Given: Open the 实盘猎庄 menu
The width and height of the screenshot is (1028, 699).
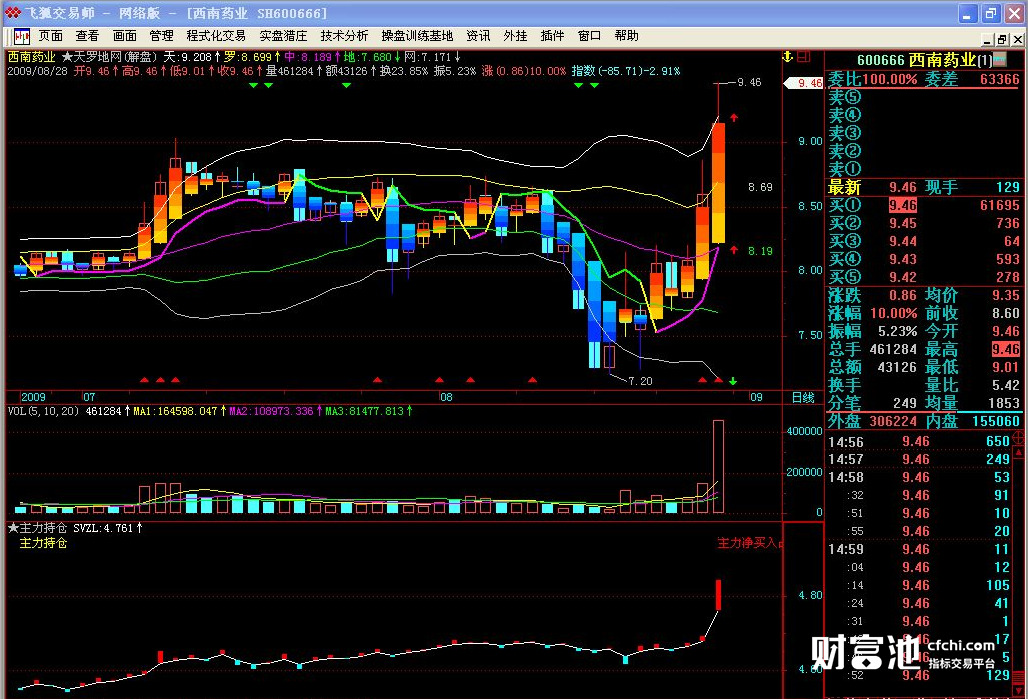Looking at the screenshot, I should coord(283,36).
